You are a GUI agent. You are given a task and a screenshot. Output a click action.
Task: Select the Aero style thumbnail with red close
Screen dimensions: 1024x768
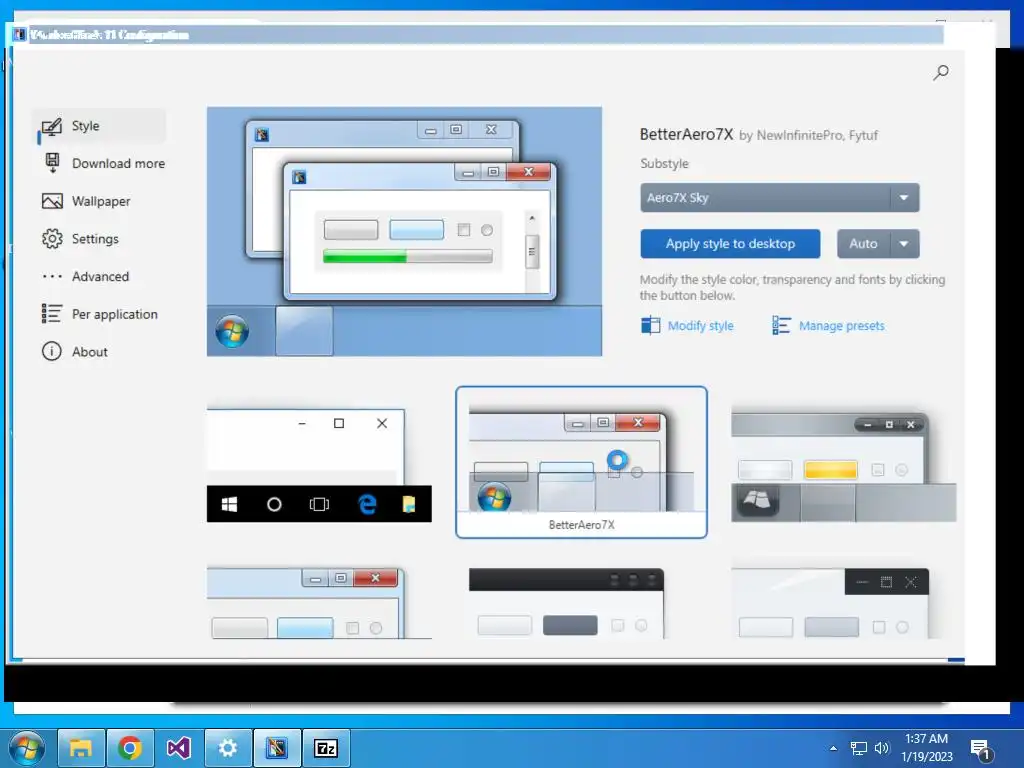[319, 602]
